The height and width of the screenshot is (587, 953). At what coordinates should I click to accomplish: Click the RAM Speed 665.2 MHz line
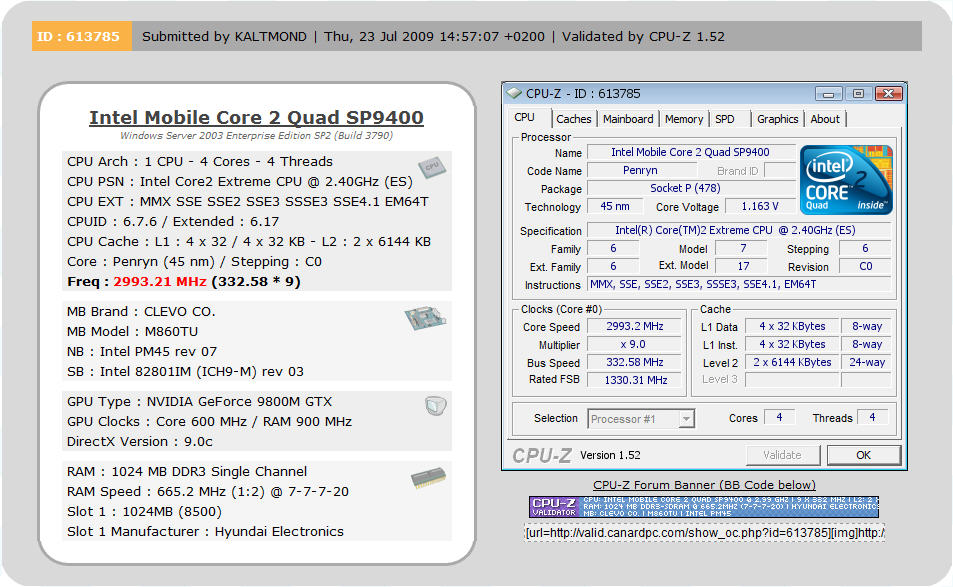[208, 492]
